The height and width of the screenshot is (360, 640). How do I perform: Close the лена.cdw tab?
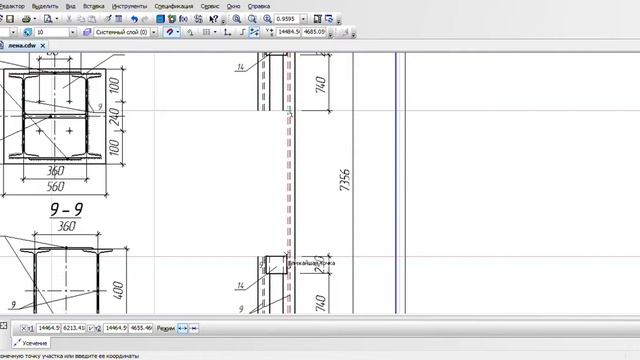43,46
